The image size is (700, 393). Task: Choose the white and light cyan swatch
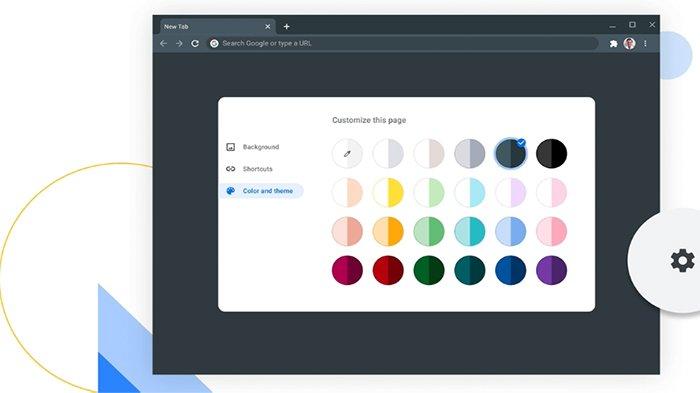[470, 192]
